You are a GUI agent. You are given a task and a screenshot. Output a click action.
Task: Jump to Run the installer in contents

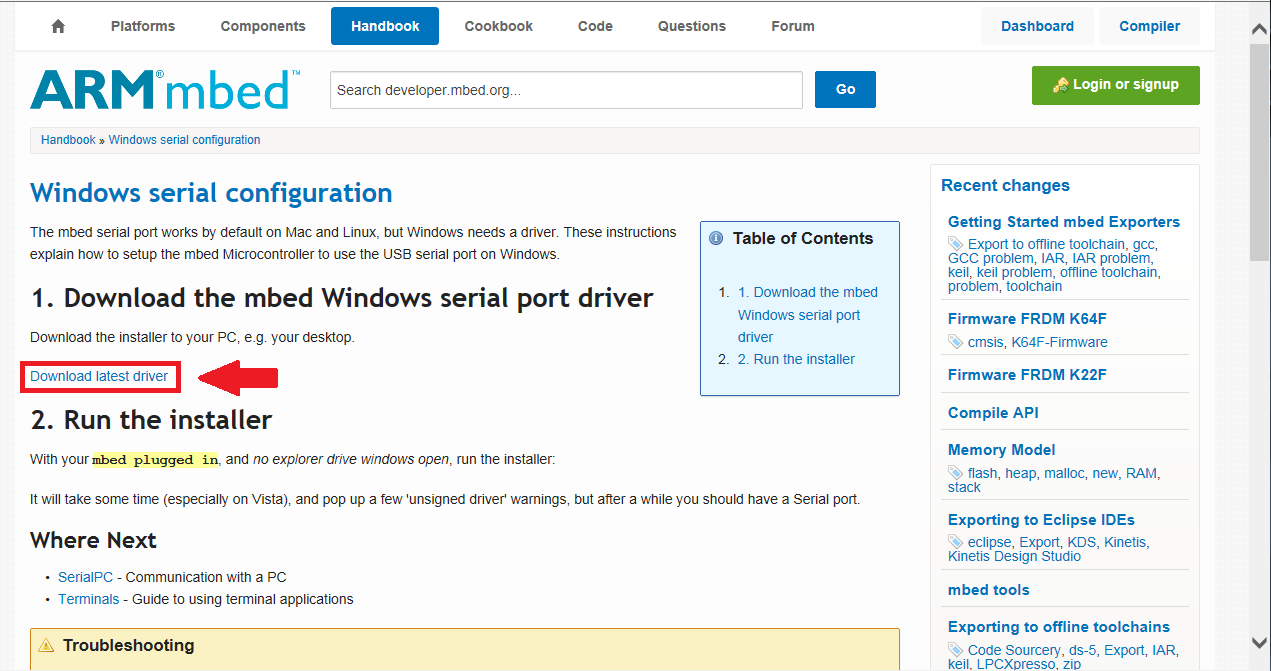pos(796,359)
